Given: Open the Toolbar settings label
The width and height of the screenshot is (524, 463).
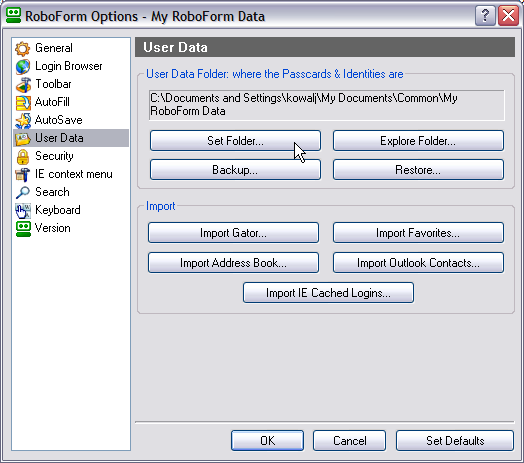Looking at the screenshot, I should 53,84.
